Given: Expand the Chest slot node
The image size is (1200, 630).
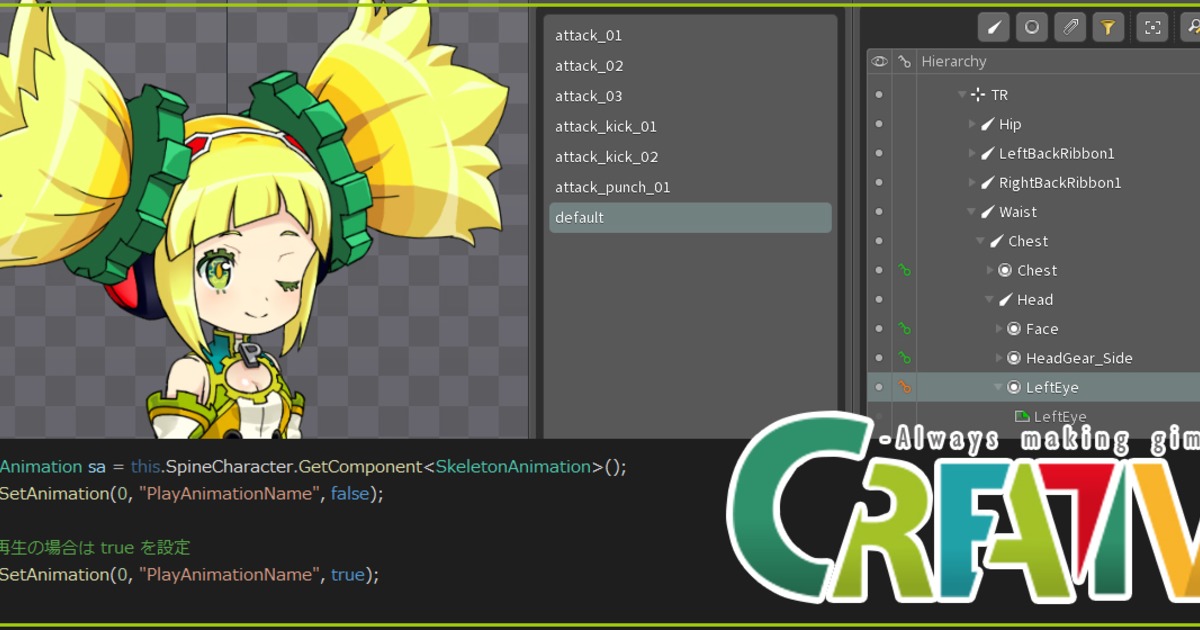Looking at the screenshot, I should pyautogui.click(x=991, y=270).
